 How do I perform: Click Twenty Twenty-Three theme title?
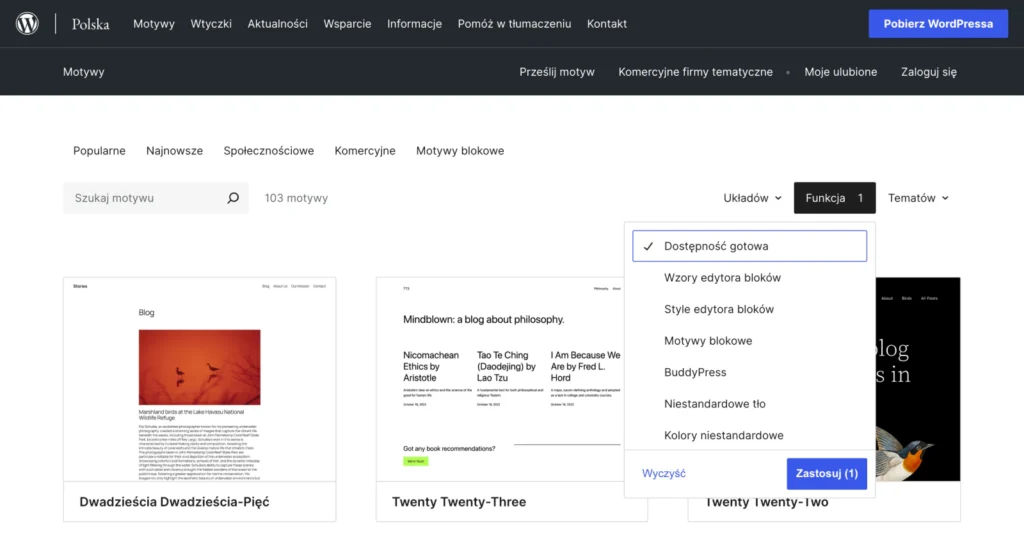tap(459, 502)
